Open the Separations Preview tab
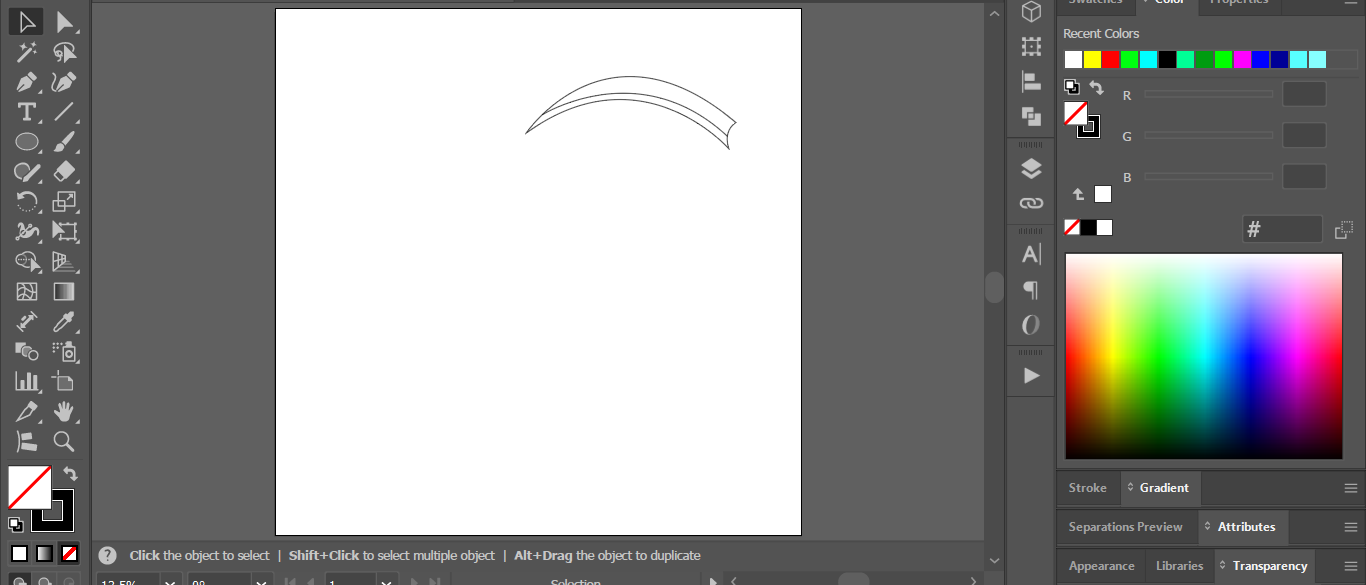Image resolution: width=1366 pixels, height=585 pixels. click(x=1125, y=527)
